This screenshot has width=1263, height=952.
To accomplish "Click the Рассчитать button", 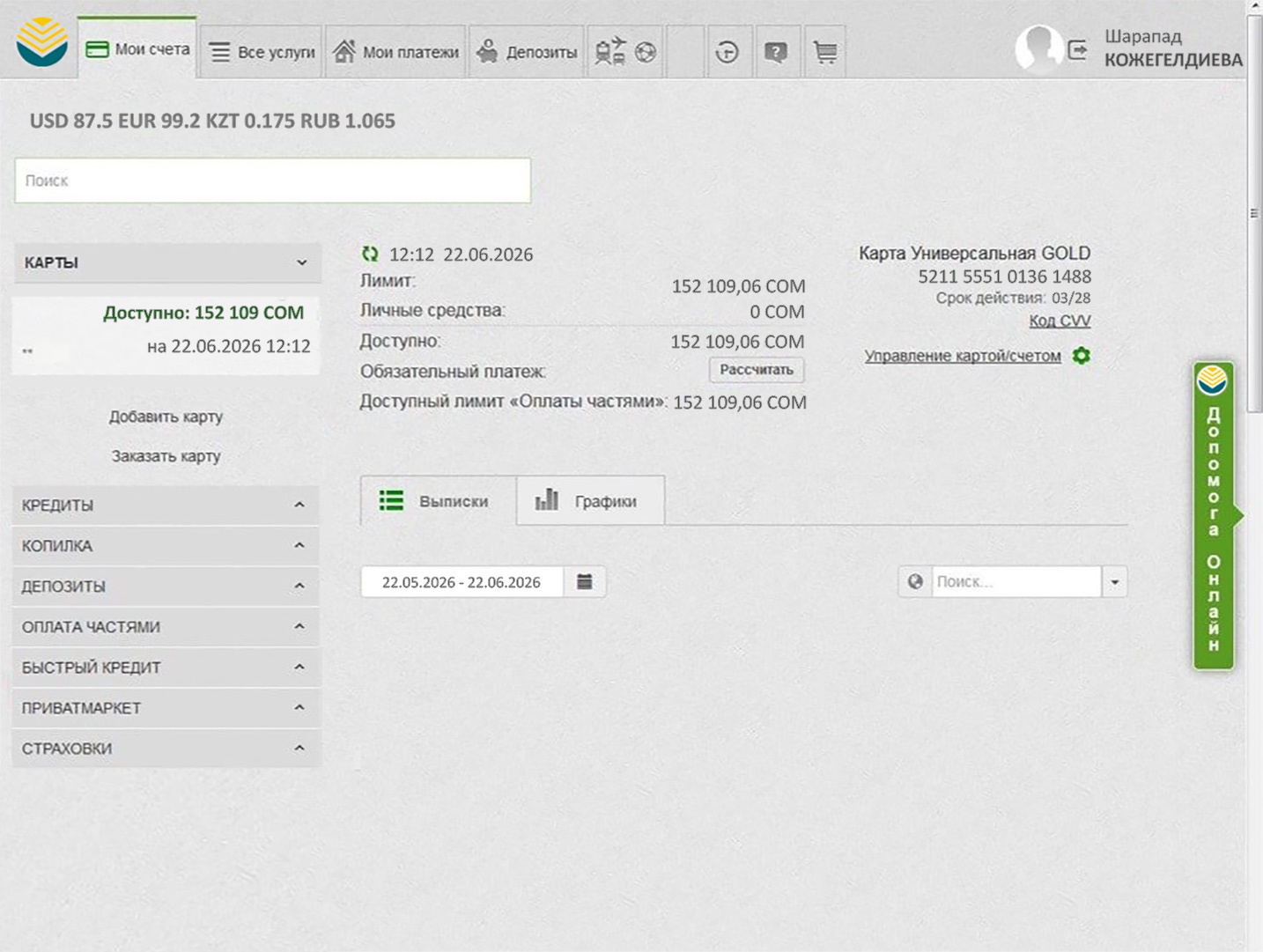I will coord(757,370).
